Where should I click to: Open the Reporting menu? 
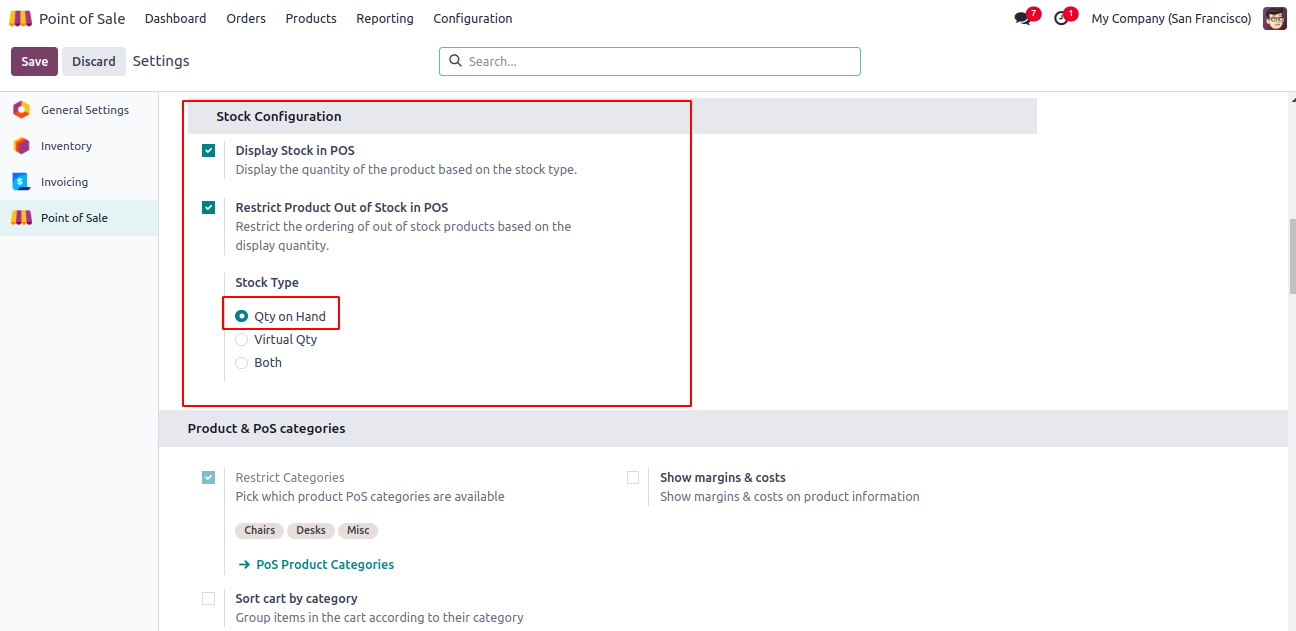pos(385,19)
